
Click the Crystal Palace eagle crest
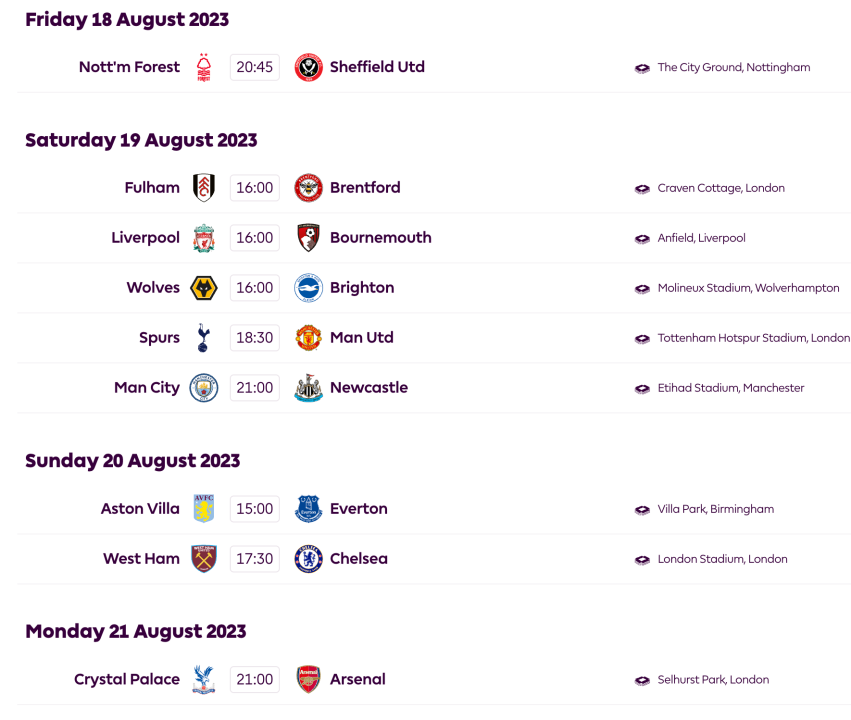(x=204, y=680)
